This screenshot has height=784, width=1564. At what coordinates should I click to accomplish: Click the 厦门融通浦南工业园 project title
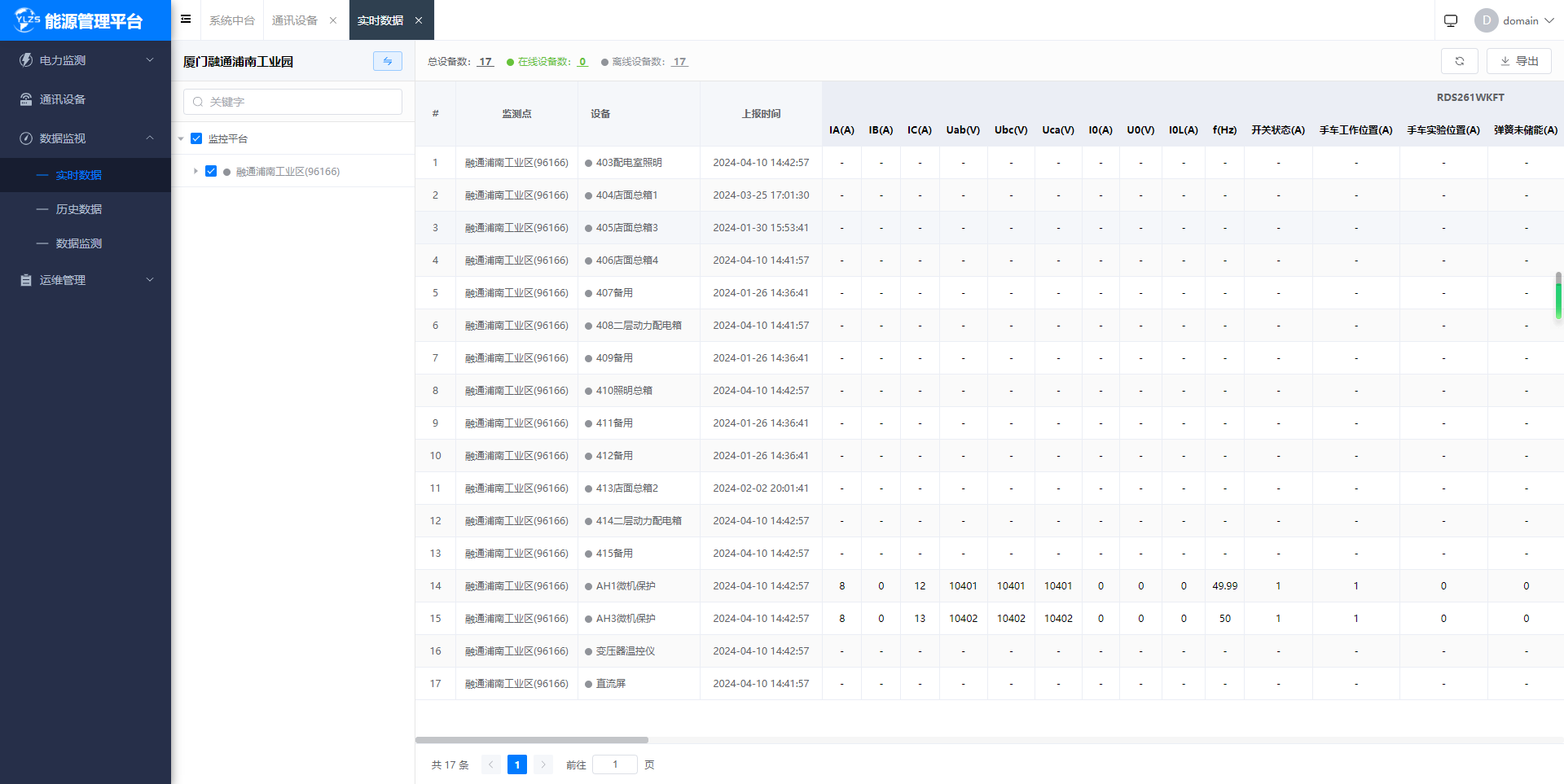(238, 62)
